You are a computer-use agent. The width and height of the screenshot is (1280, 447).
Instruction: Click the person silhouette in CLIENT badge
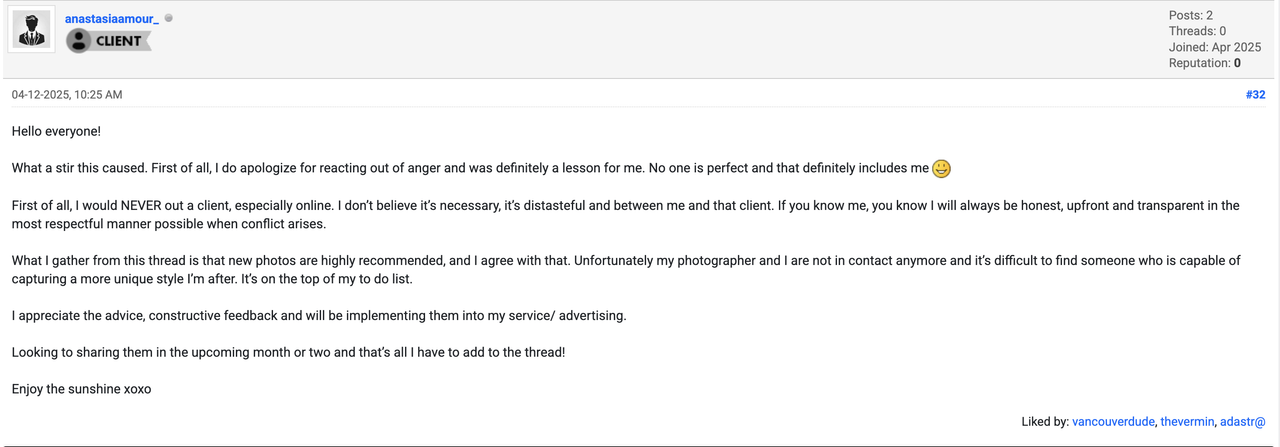[x=79, y=41]
